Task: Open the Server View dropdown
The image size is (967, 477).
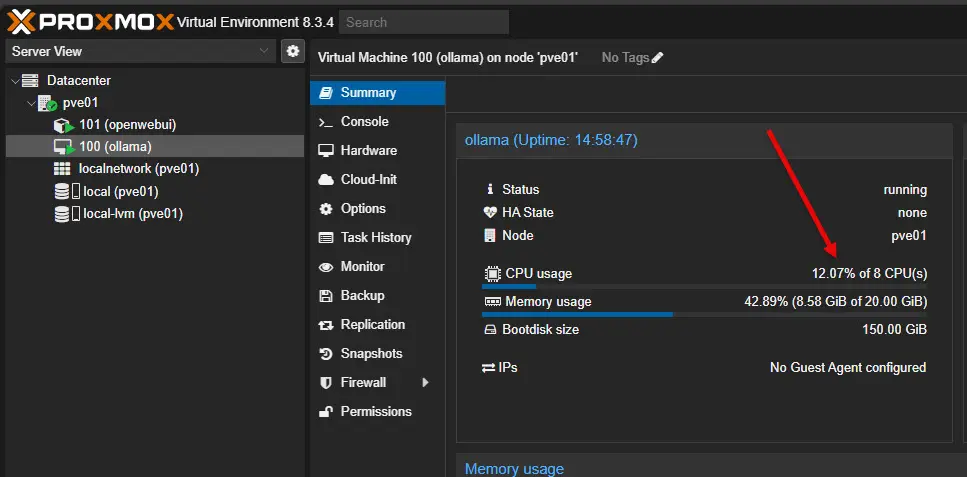Action: [x=140, y=51]
